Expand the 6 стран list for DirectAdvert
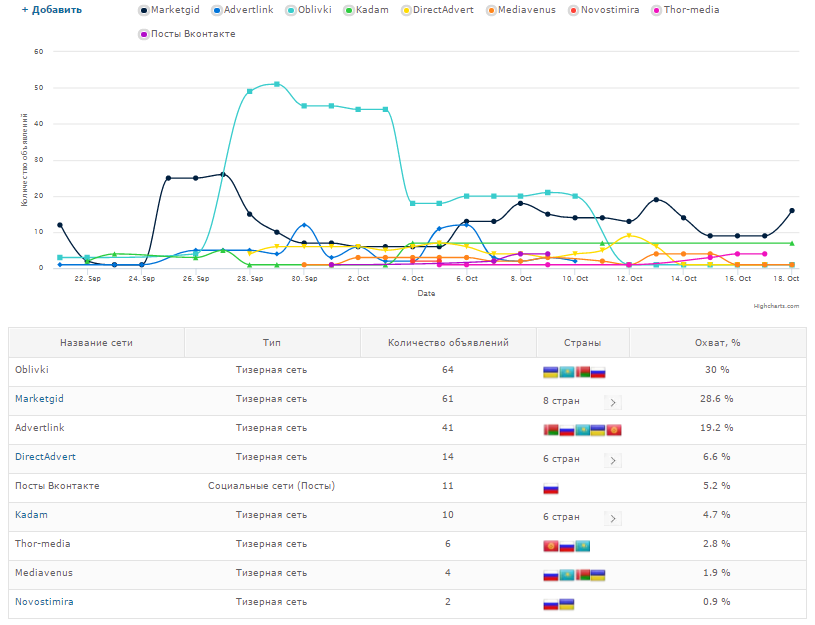 (x=613, y=460)
